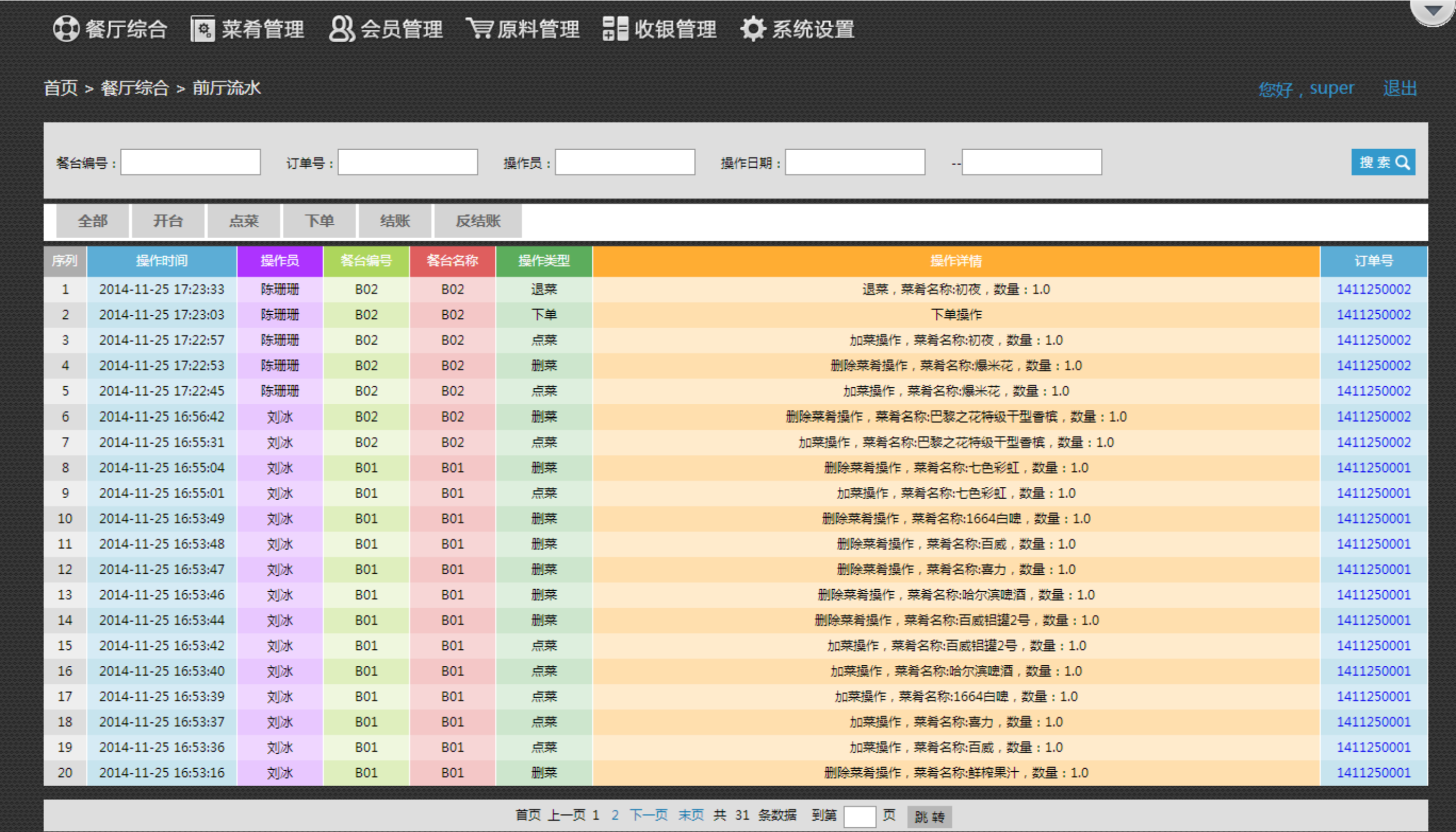Viewport: 1456px width, 832px height.
Task: Select the 全部 filter tab
Action: coord(93,221)
